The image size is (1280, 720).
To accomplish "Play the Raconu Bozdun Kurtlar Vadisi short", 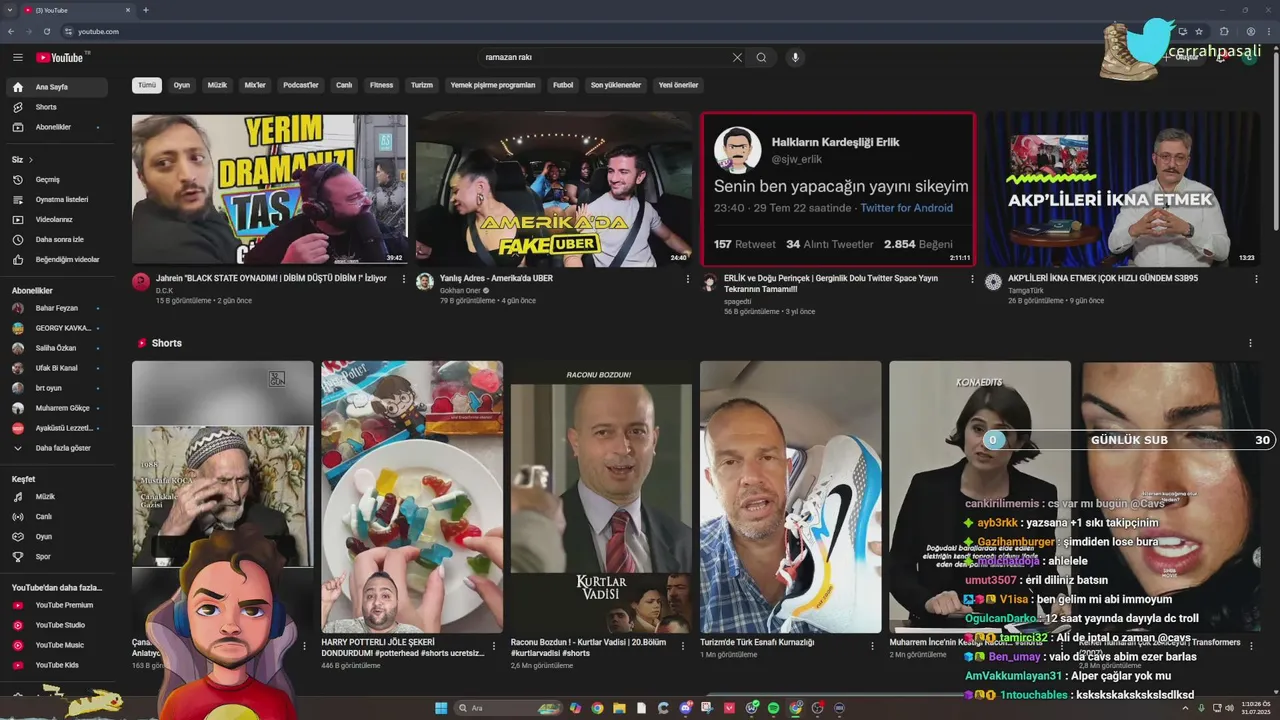I will click(x=601, y=497).
